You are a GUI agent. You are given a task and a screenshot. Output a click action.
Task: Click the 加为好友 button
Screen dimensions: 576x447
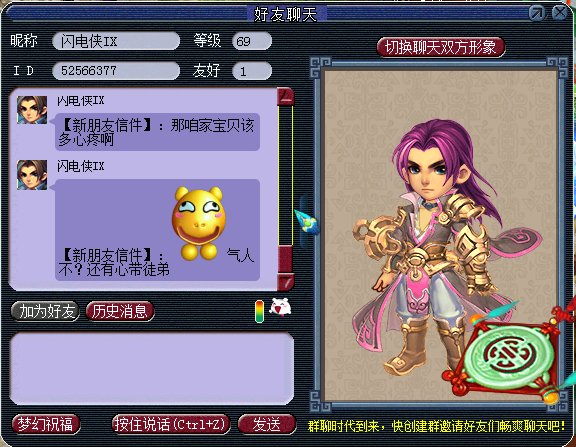(x=46, y=311)
